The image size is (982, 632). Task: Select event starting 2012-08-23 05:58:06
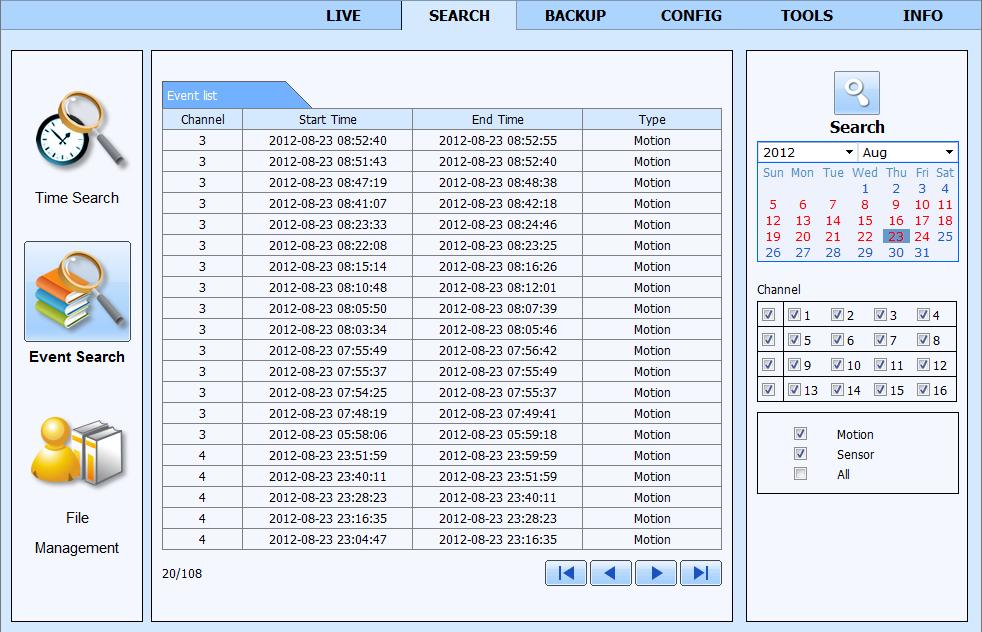click(442, 434)
